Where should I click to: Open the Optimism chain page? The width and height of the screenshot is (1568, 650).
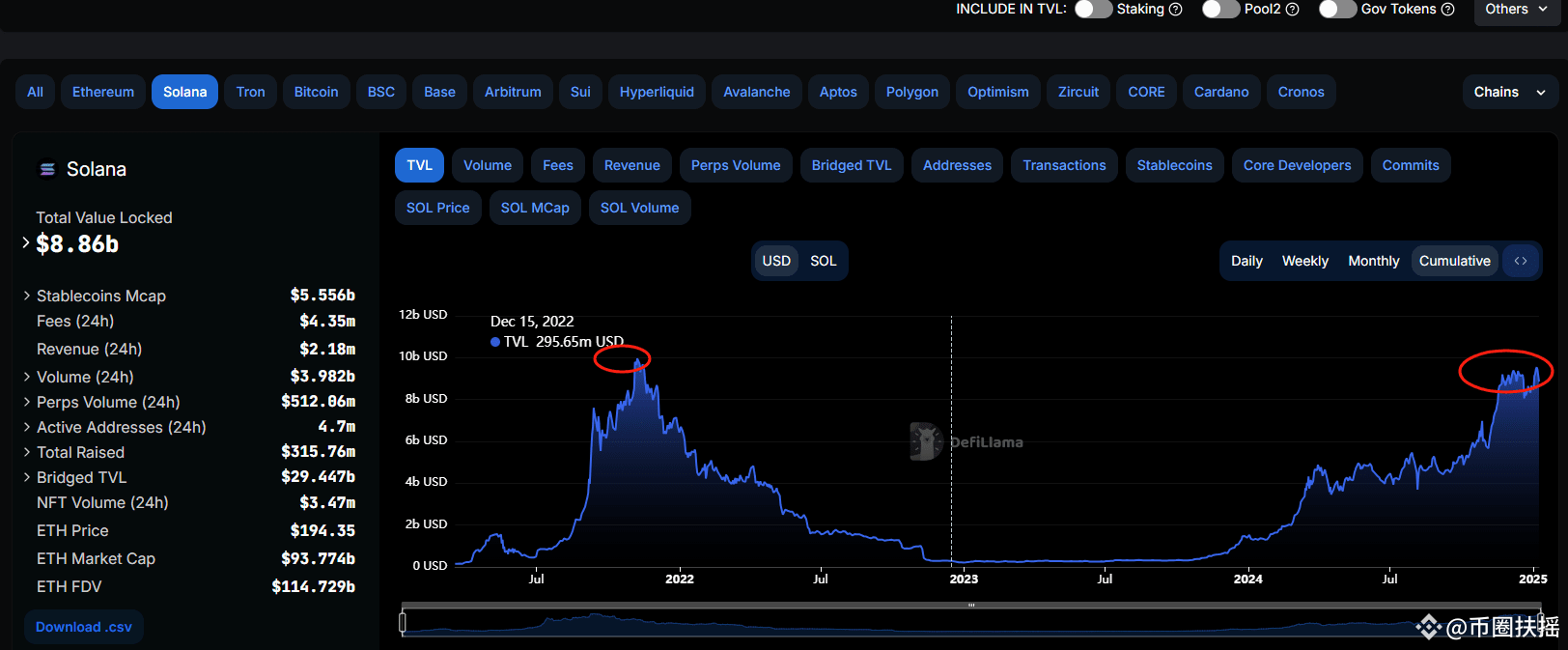(x=998, y=92)
